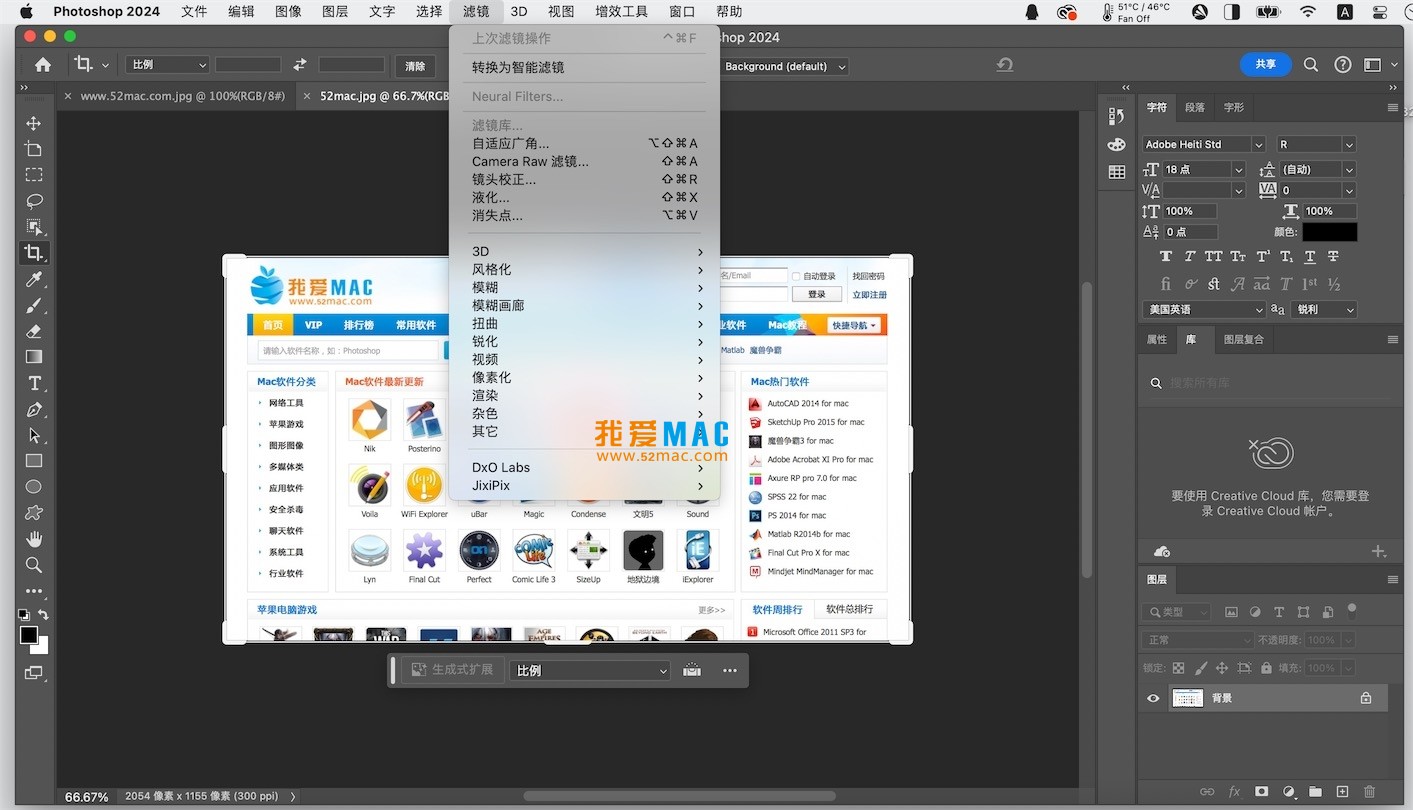Select the Zoom tool
The height and width of the screenshot is (810, 1413).
(x=33, y=565)
